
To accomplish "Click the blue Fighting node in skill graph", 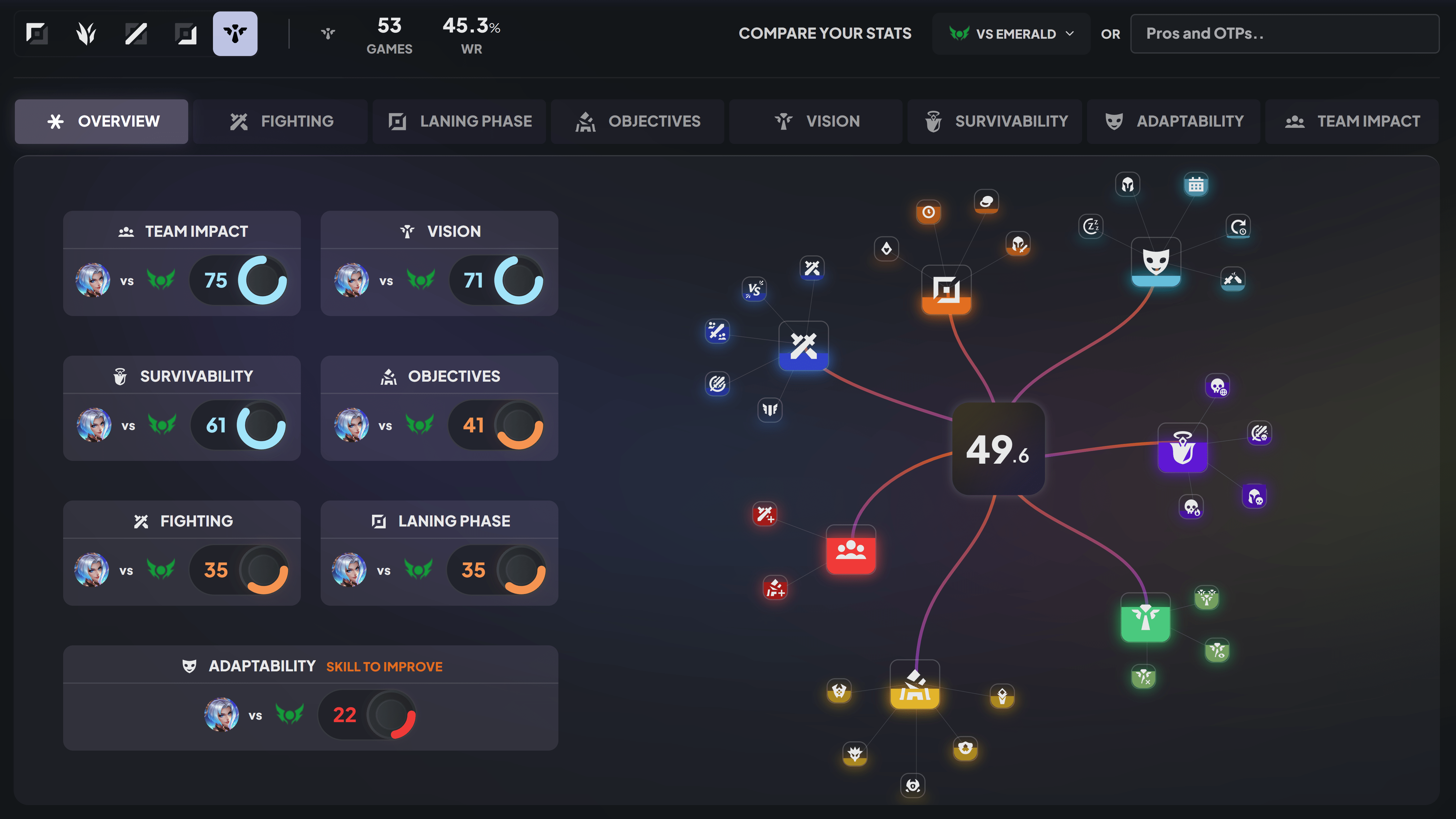I will (x=803, y=346).
